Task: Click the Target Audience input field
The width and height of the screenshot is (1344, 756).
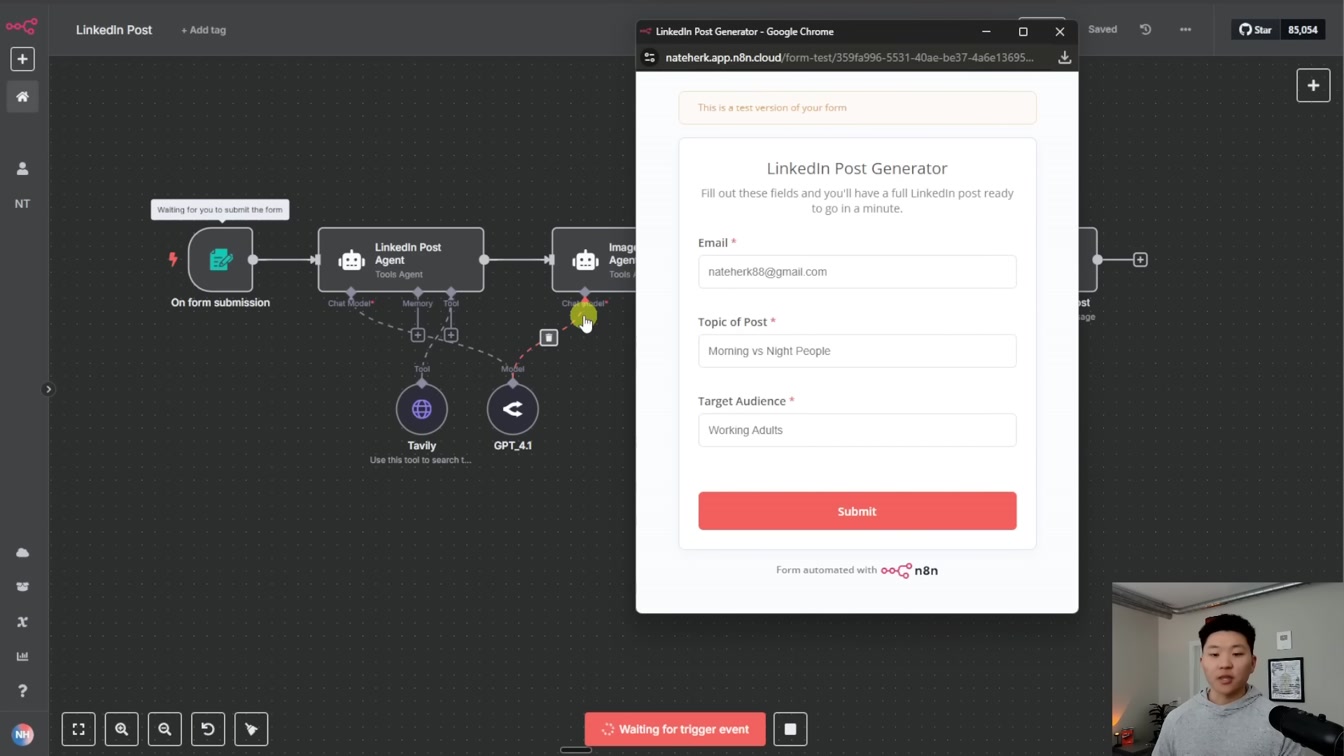Action: (857, 430)
